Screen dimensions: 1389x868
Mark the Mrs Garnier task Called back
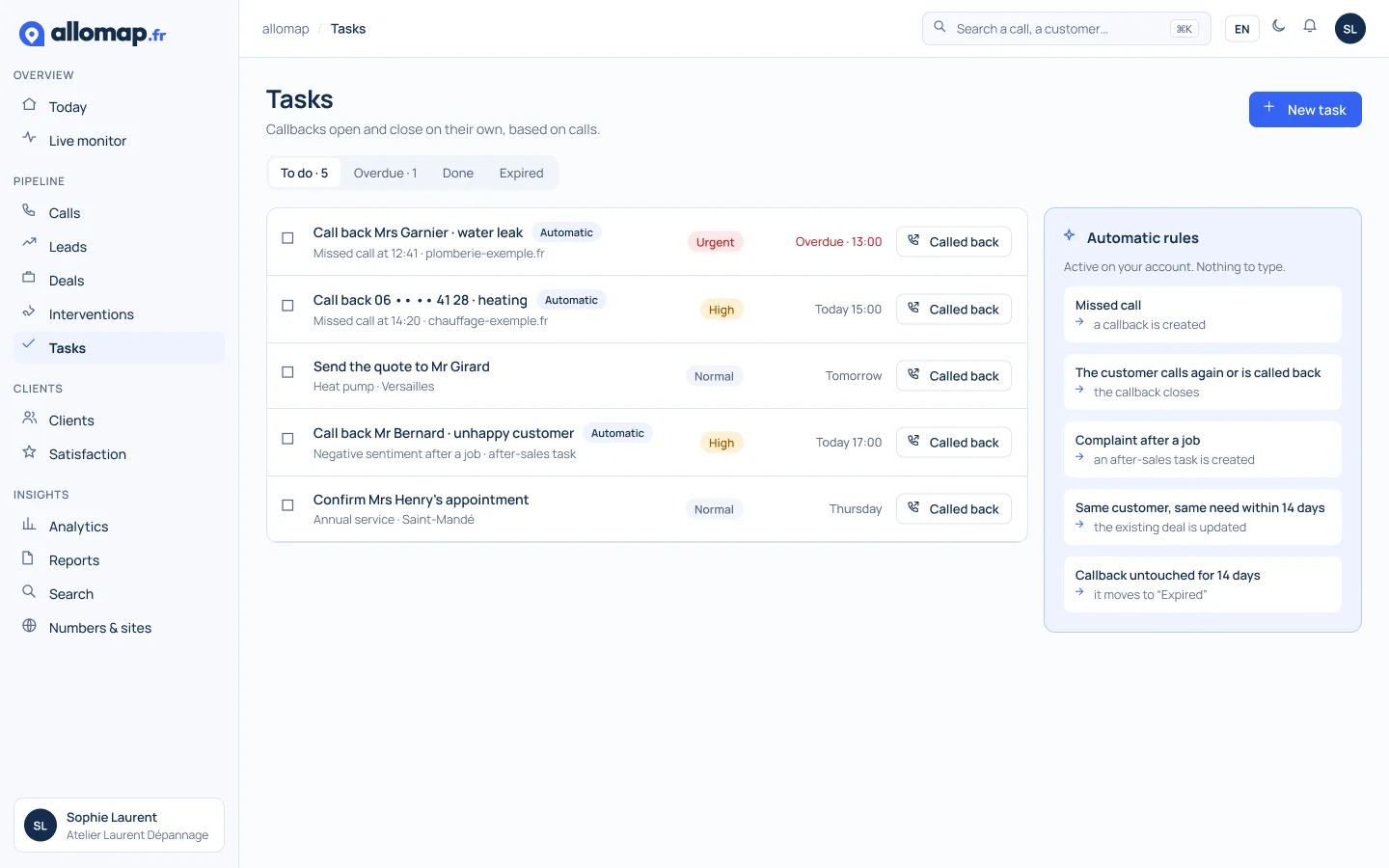(x=954, y=242)
